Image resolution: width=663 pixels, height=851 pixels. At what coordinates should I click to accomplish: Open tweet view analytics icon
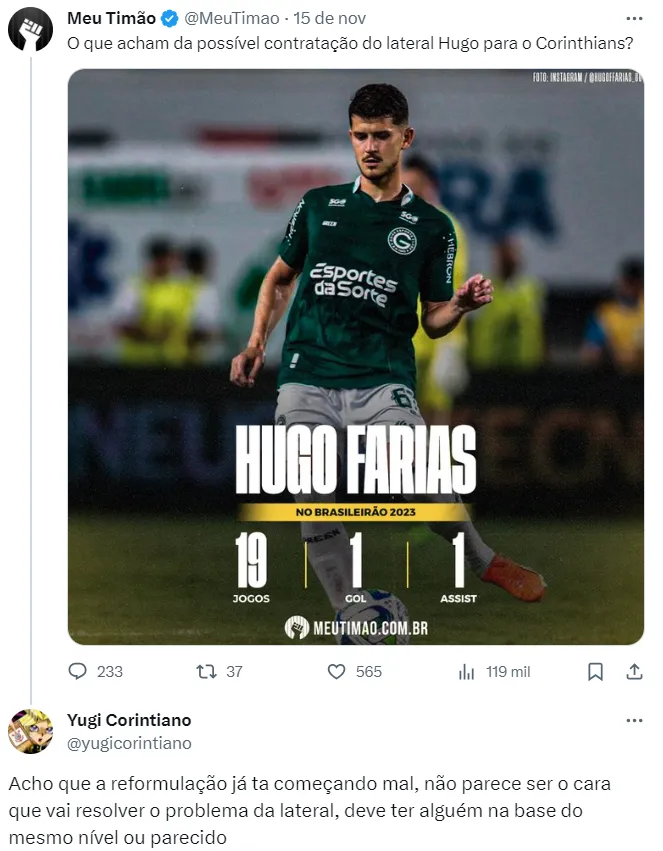(466, 672)
